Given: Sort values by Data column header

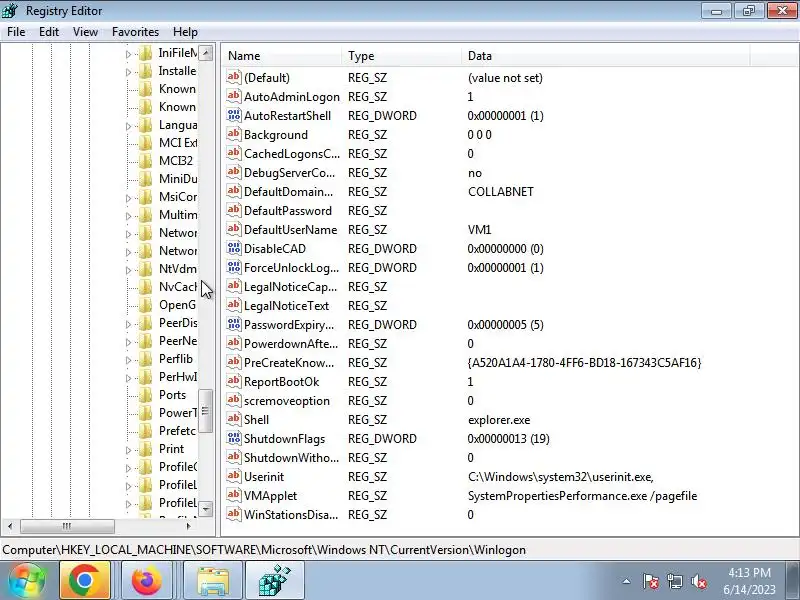Looking at the screenshot, I should click(x=606, y=56).
